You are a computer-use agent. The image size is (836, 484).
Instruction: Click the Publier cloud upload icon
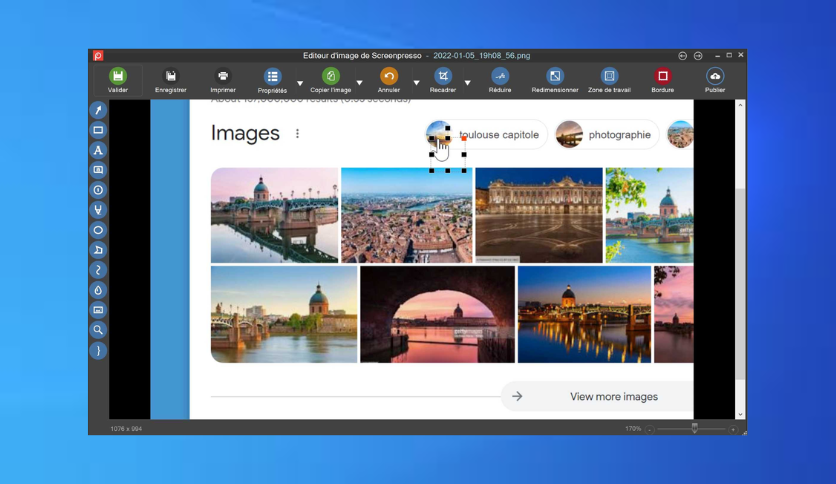[715, 76]
